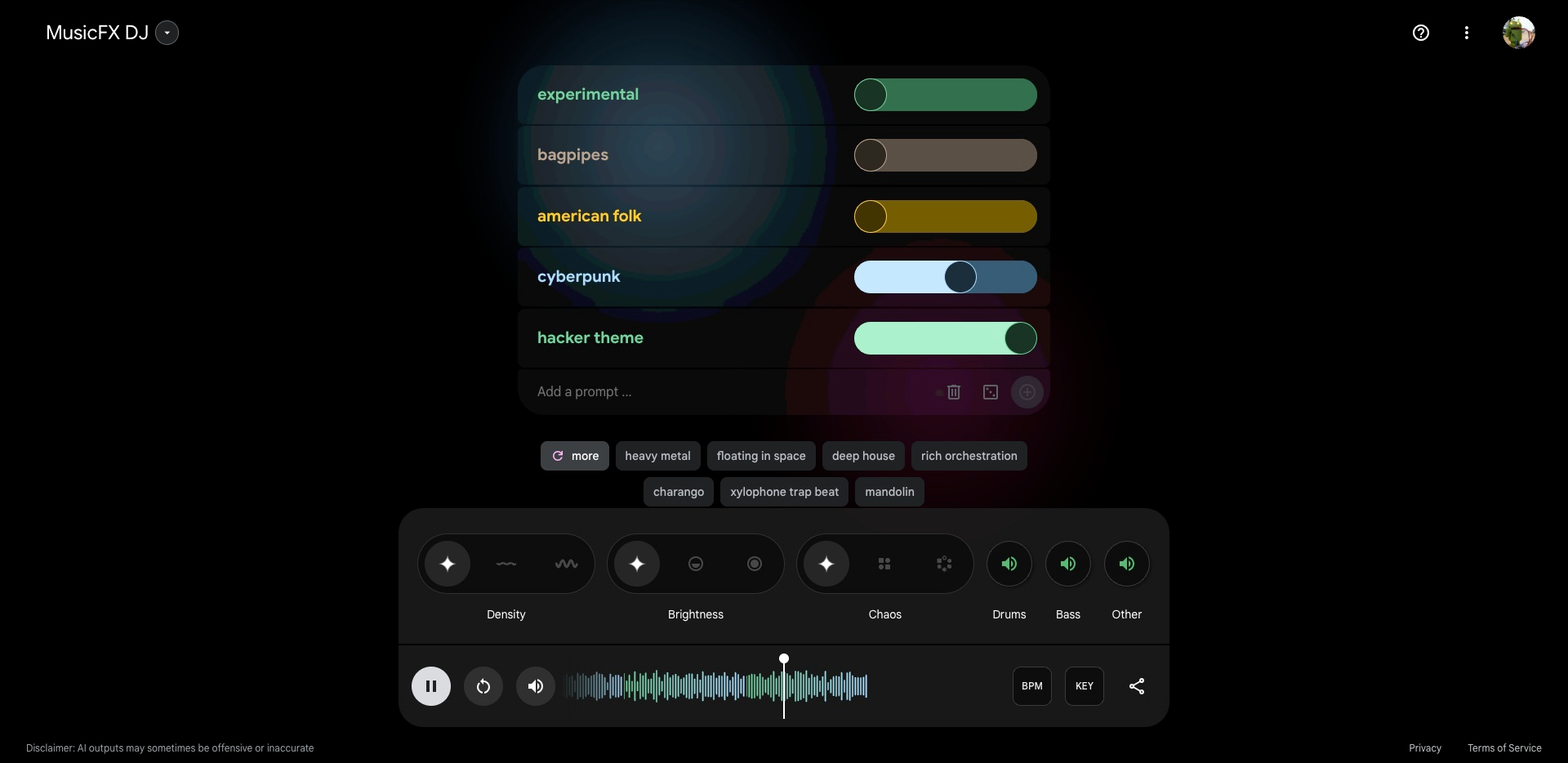
Task: Select Density auto sparkle option
Action: click(x=448, y=564)
